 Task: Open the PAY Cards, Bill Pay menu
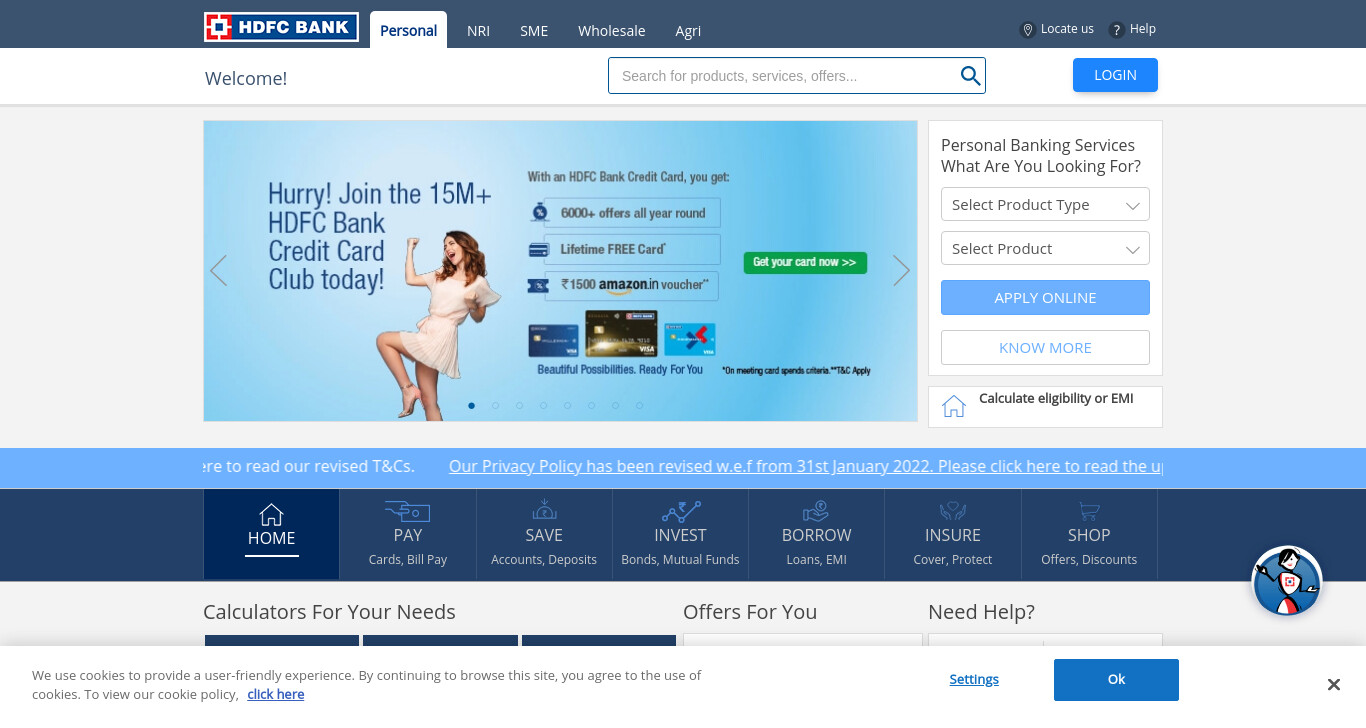coord(408,534)
